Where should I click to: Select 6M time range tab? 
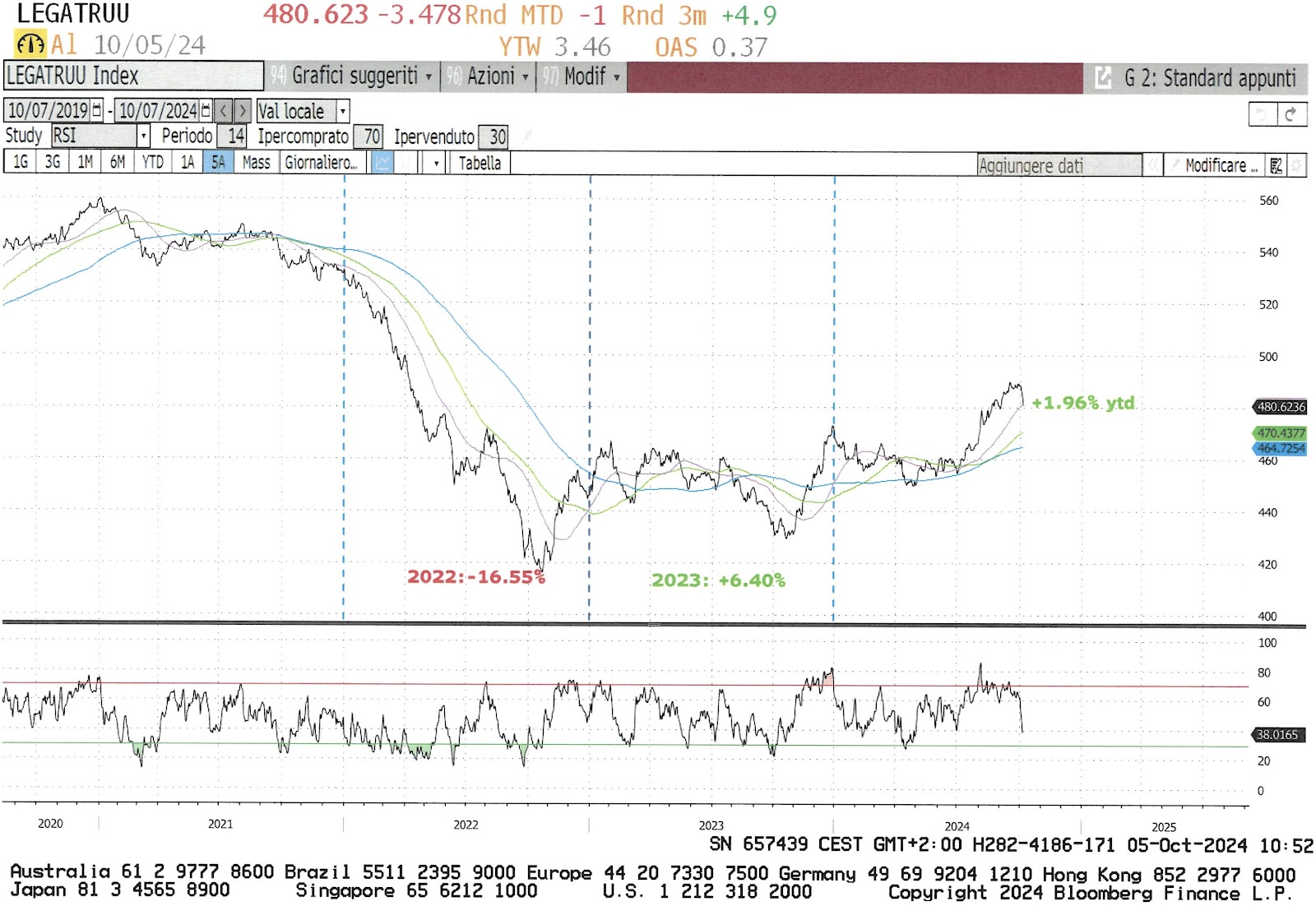click(118, 163)
